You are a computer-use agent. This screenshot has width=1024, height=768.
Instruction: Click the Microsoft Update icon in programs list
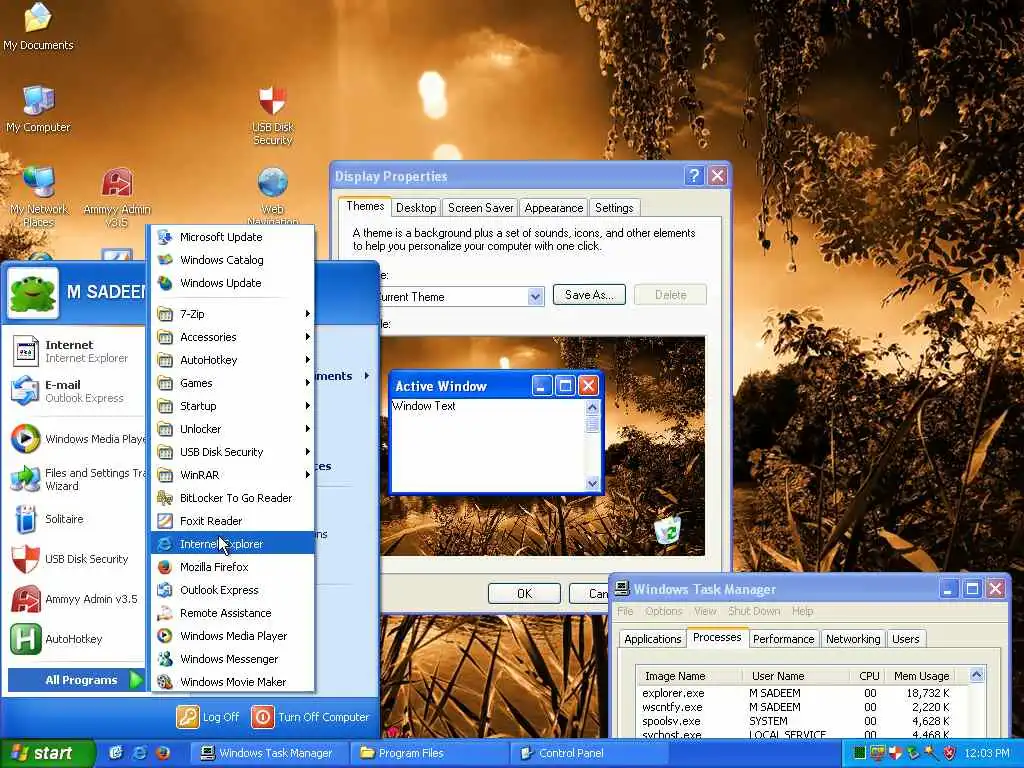tap(165, 236)
